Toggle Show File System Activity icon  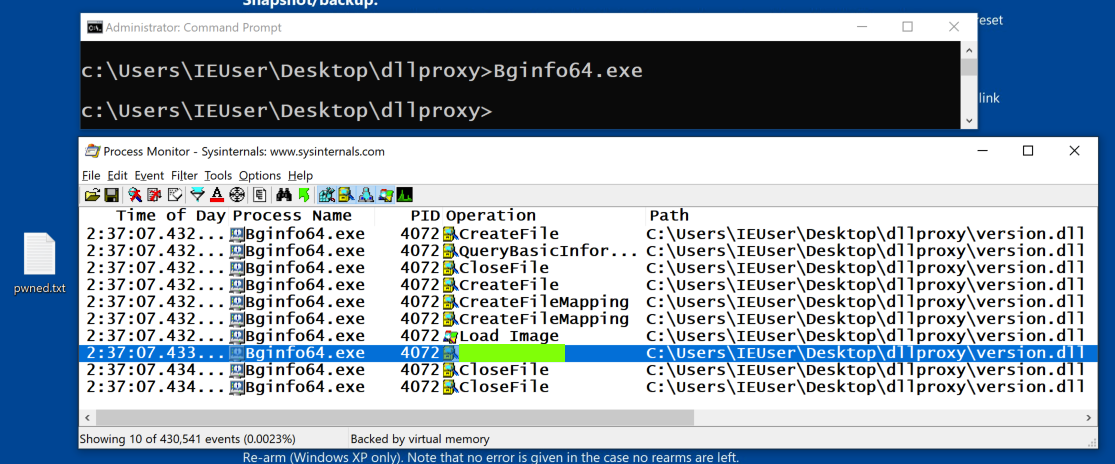(346, 195)
